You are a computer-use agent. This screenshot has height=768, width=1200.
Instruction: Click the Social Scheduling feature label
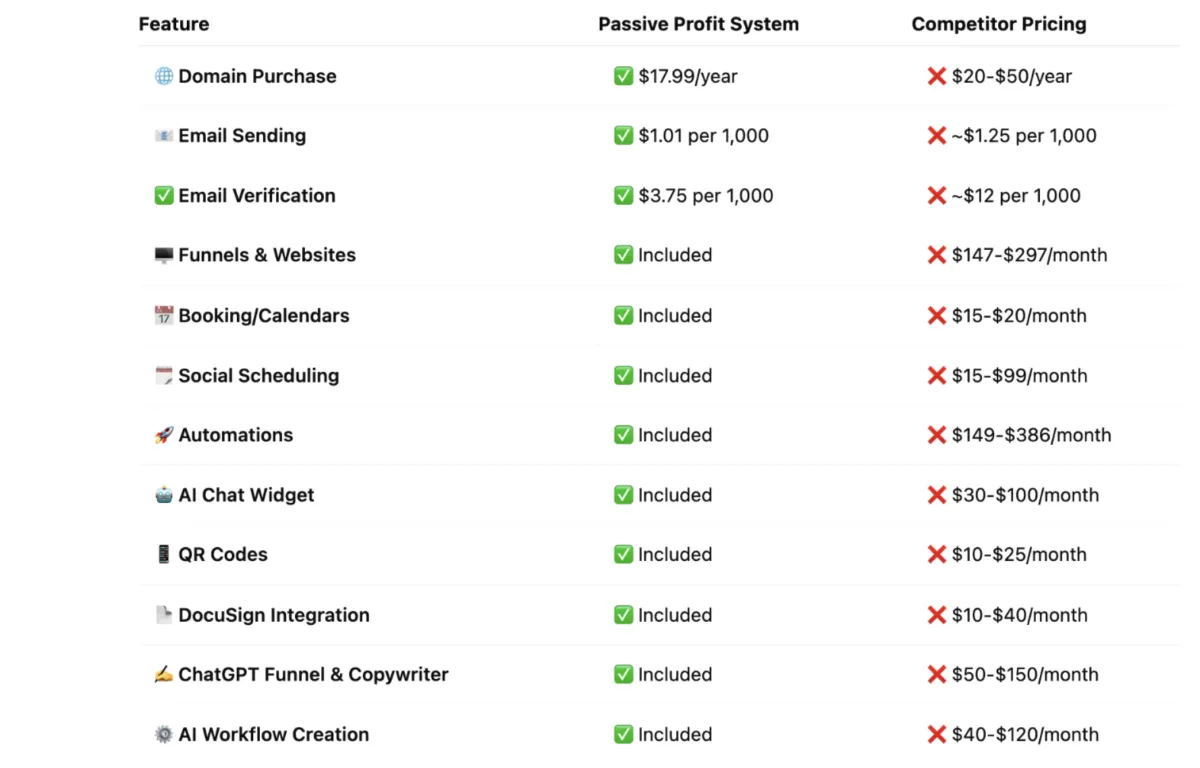(x=259, y=376)
